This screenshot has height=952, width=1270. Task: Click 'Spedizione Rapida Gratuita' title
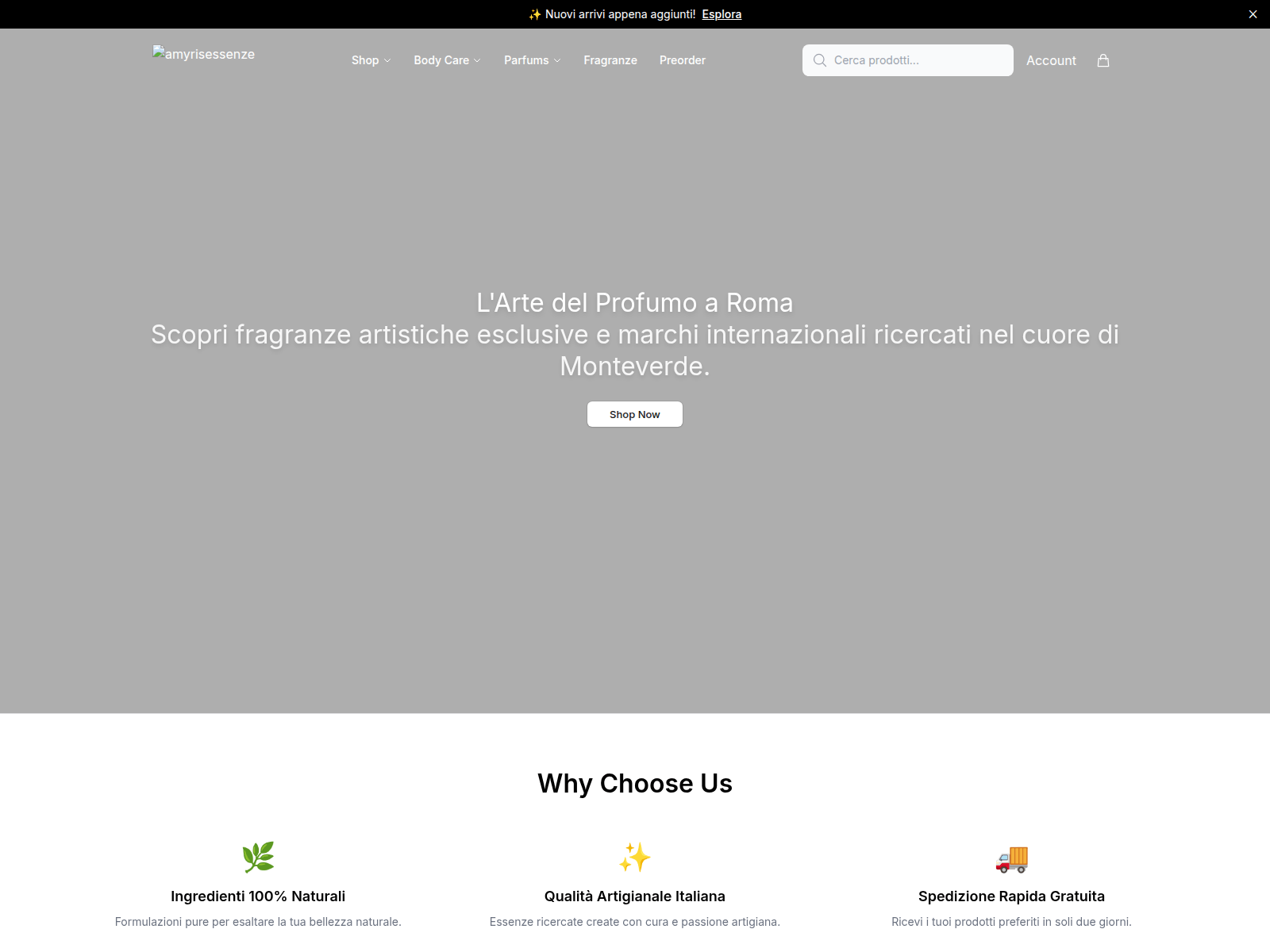(1012, 896)
